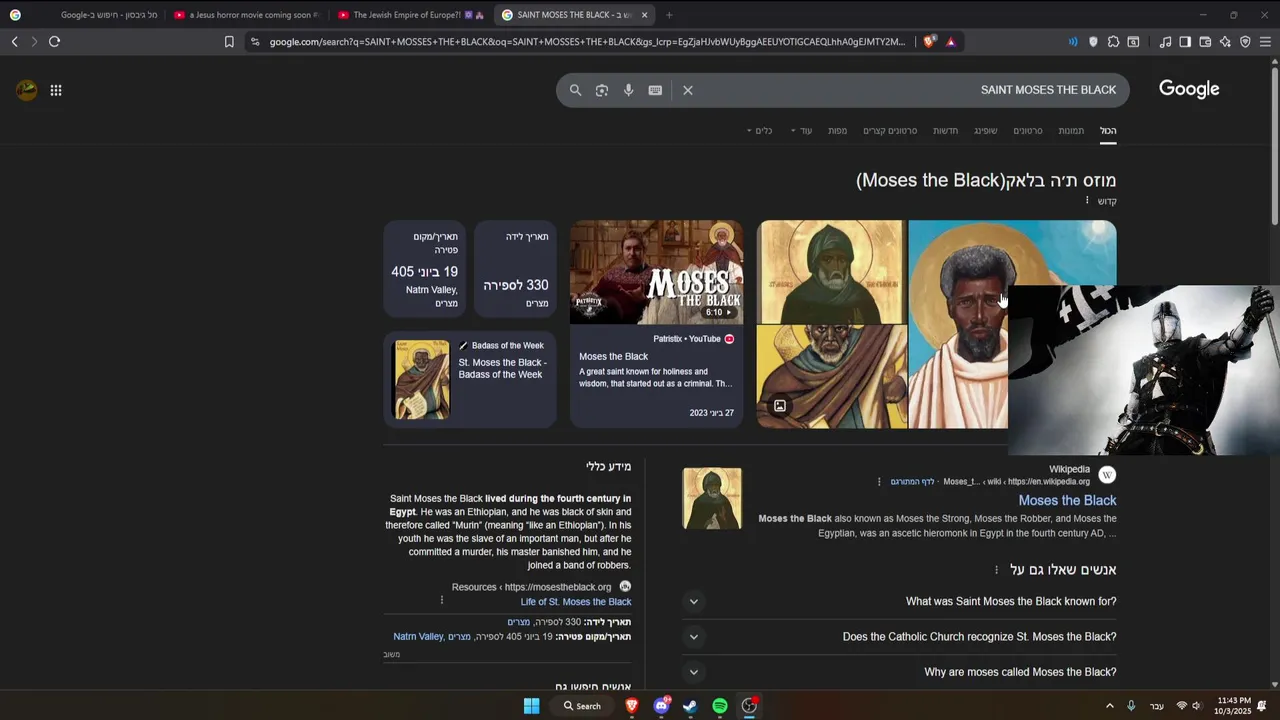Open the volume speaker icon in system tray
This screenshot has height=720, width=1280.
tap(1196, 706)
